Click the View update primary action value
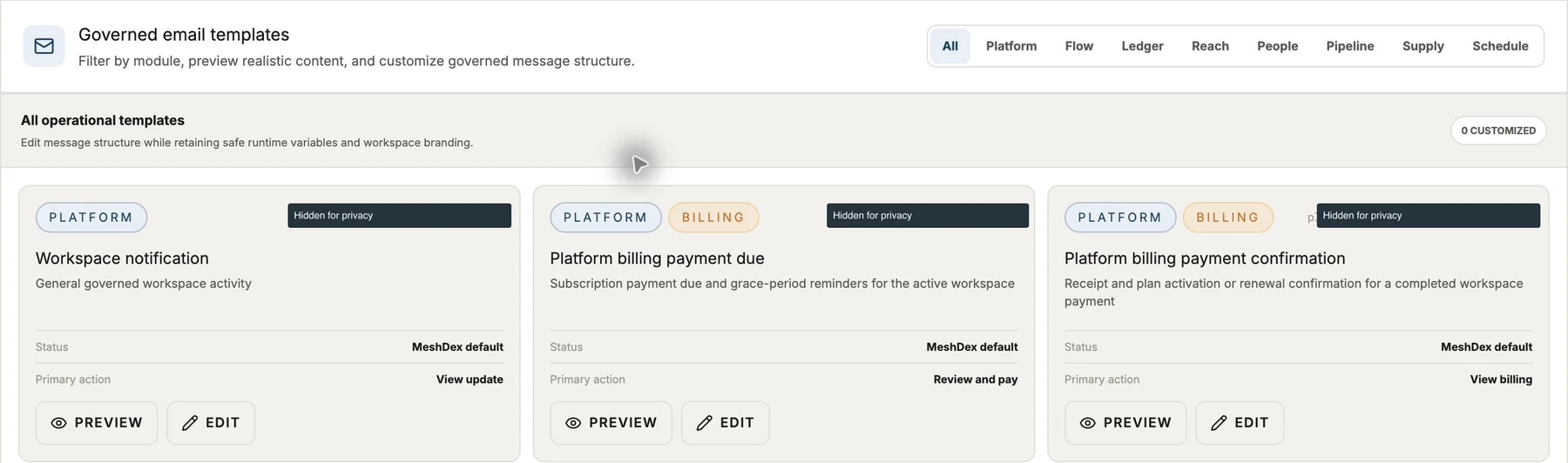 click(x=470, y=379)
